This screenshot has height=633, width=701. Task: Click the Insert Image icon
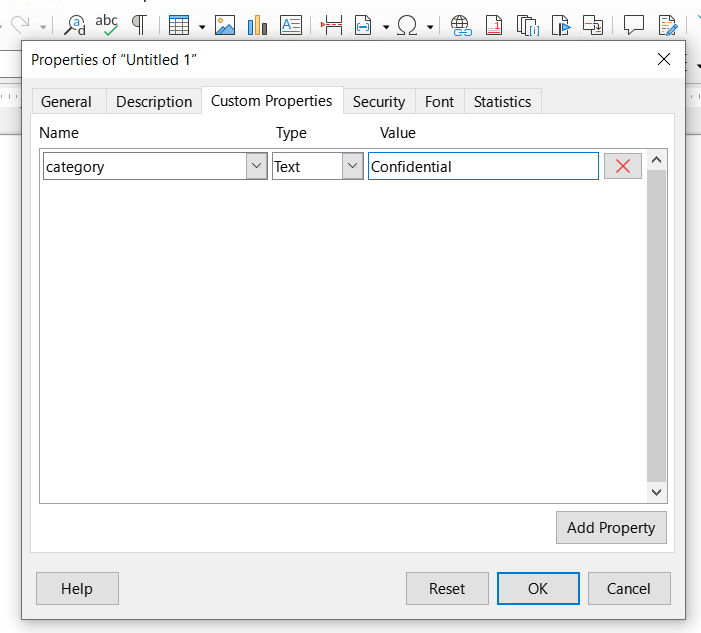click(225, 25)
